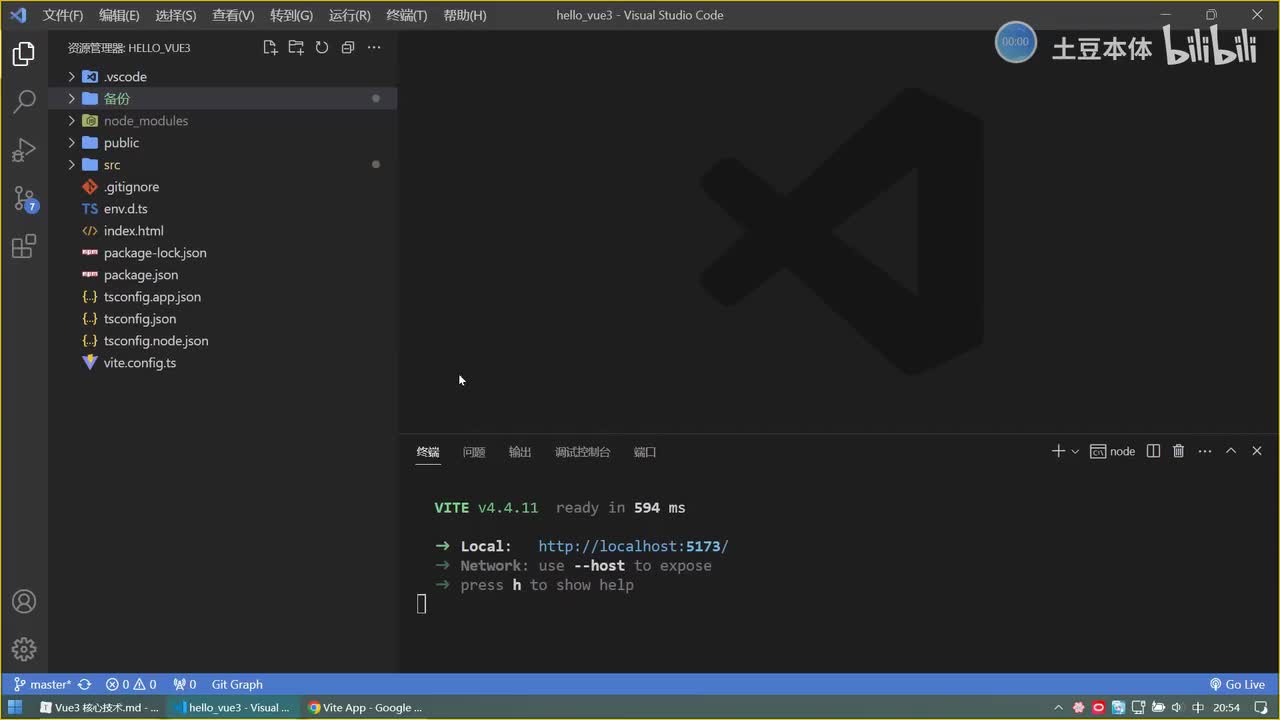
Task: Click the ports forwarded indicator showing 0
Action: click(185, 685)
